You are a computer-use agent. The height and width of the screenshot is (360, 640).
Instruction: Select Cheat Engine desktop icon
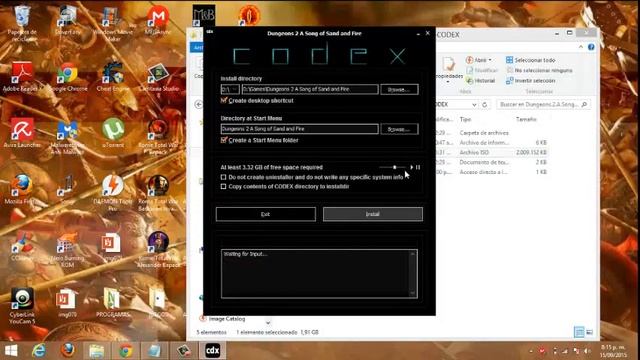click(113, 77)
